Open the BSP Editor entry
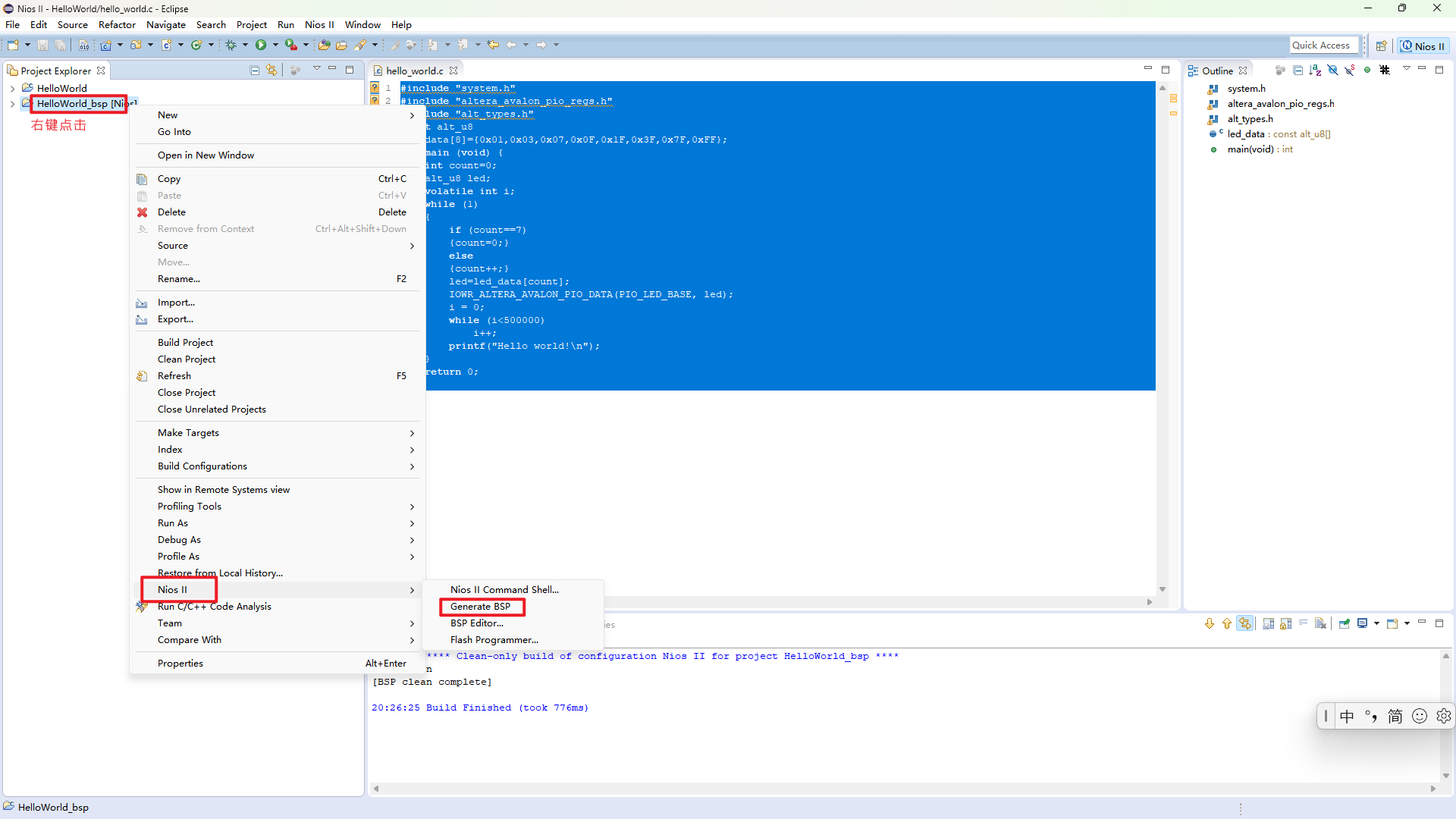Screen dimensions: 1456x819 [x=476, y=623]
